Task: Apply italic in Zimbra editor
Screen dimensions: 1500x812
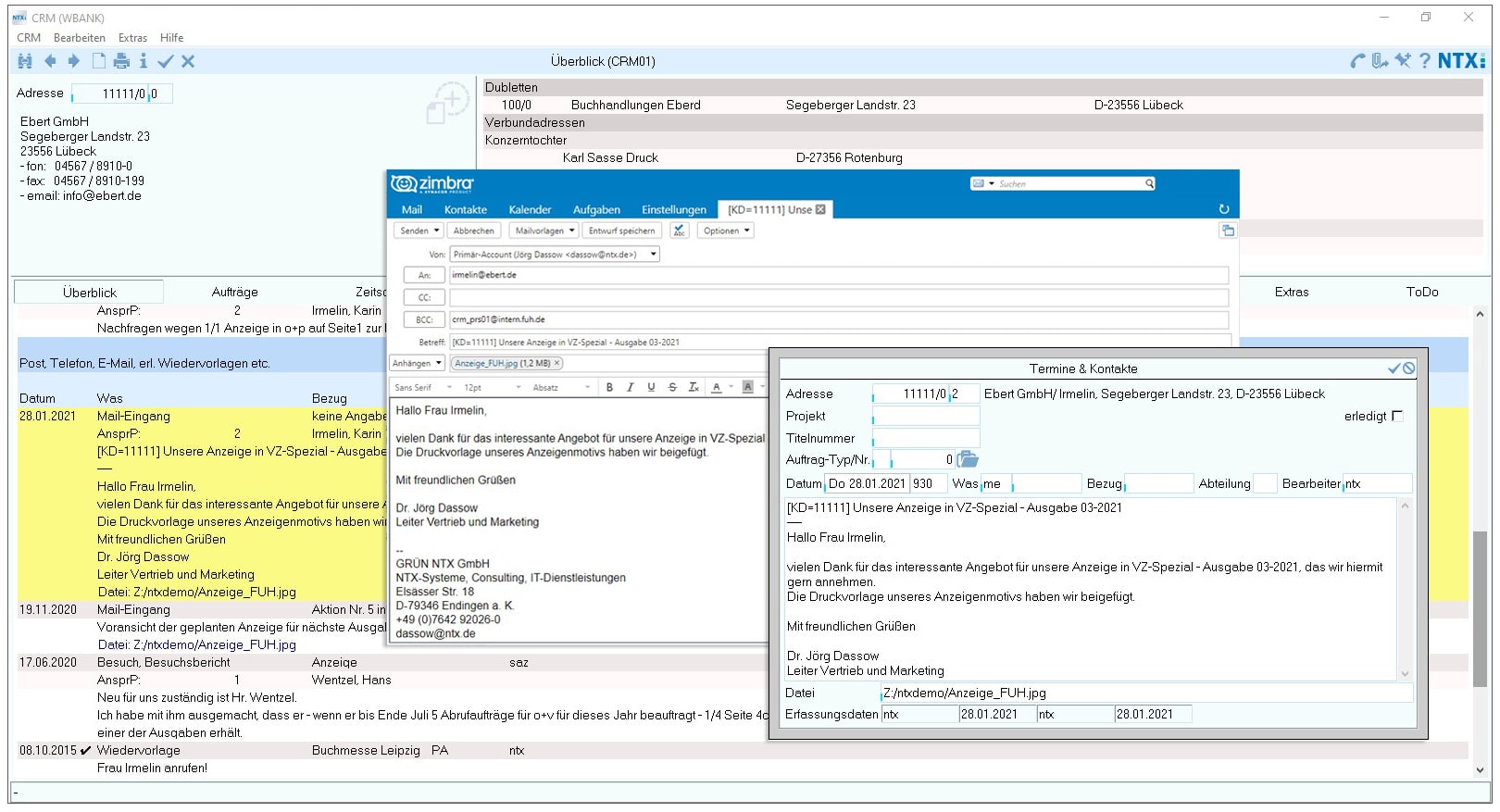Action: coord(630,387)
